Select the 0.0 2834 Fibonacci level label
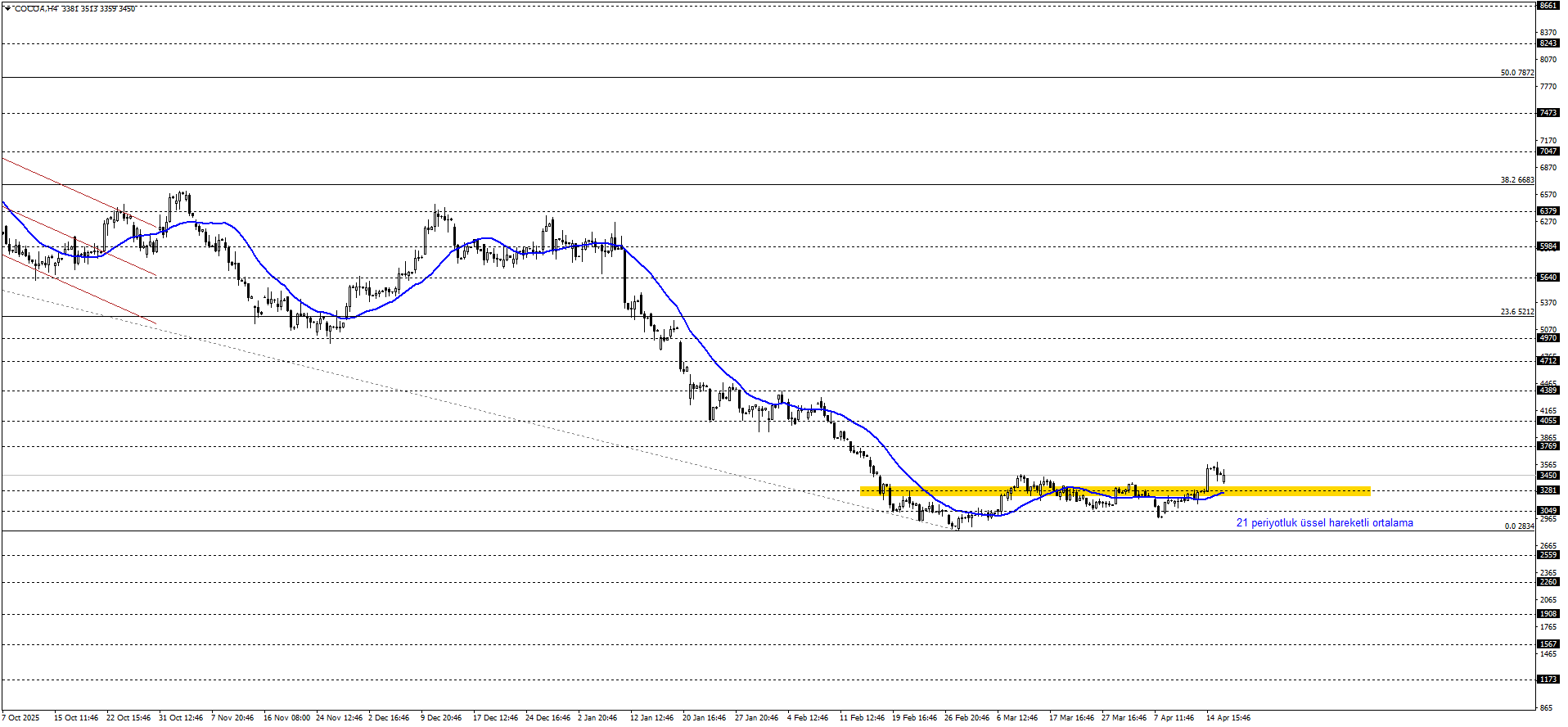The width and height of the screenshot is (1568, 727). 1519,526
